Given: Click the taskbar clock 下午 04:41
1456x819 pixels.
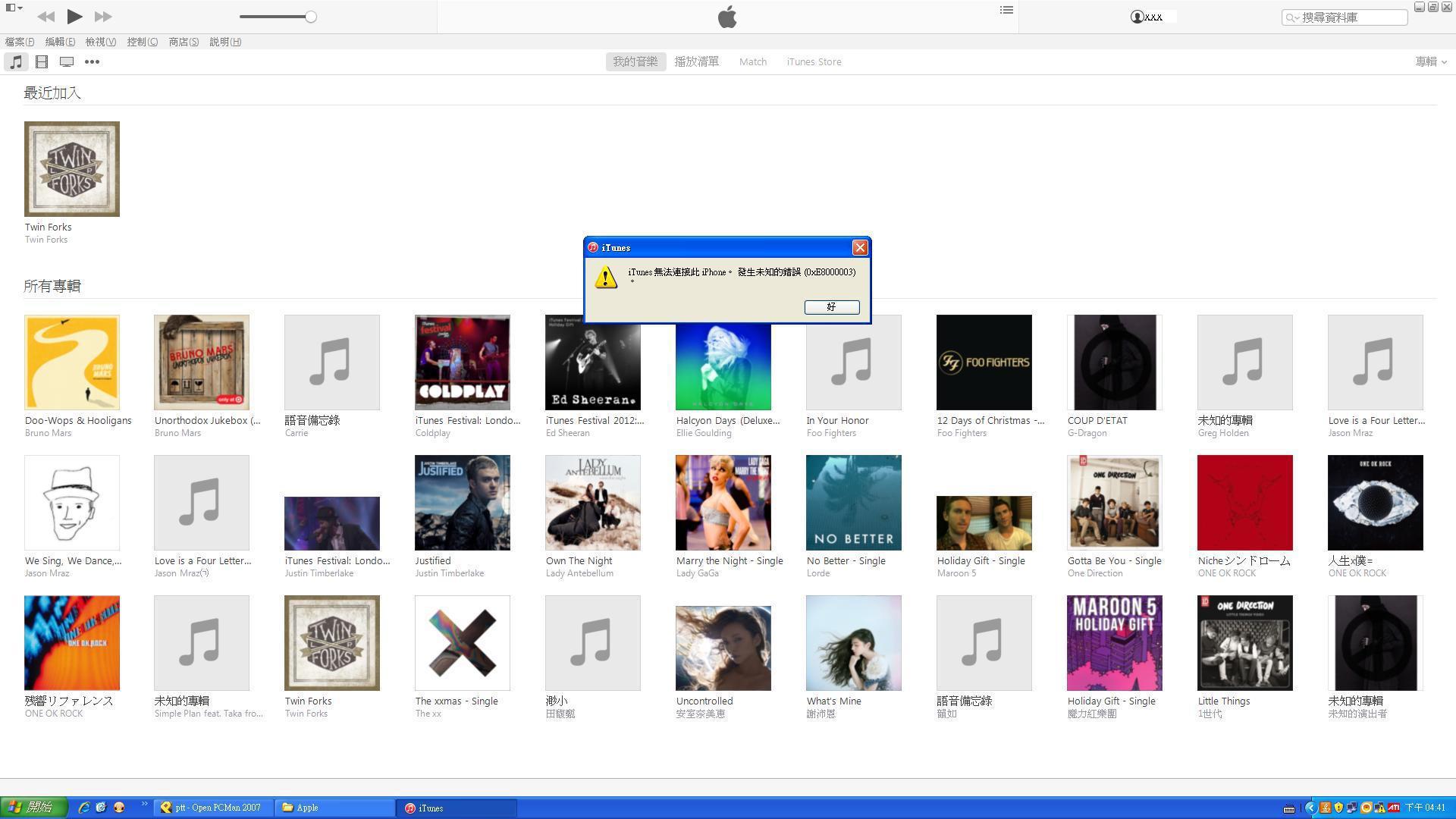Looking at the screenshot, I should point(1425,808).
